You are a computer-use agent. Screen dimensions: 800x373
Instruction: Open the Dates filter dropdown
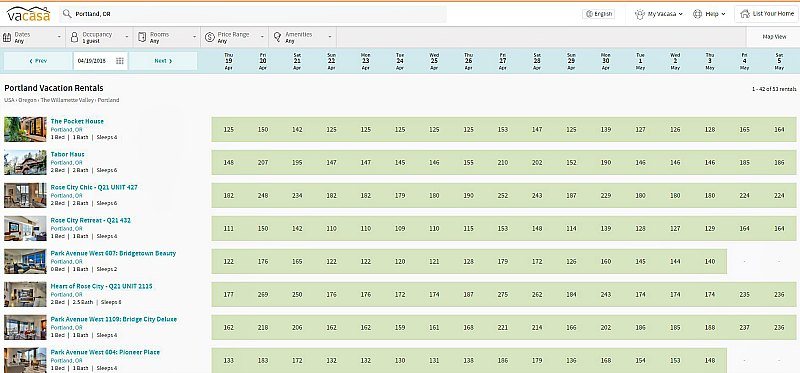32,37
